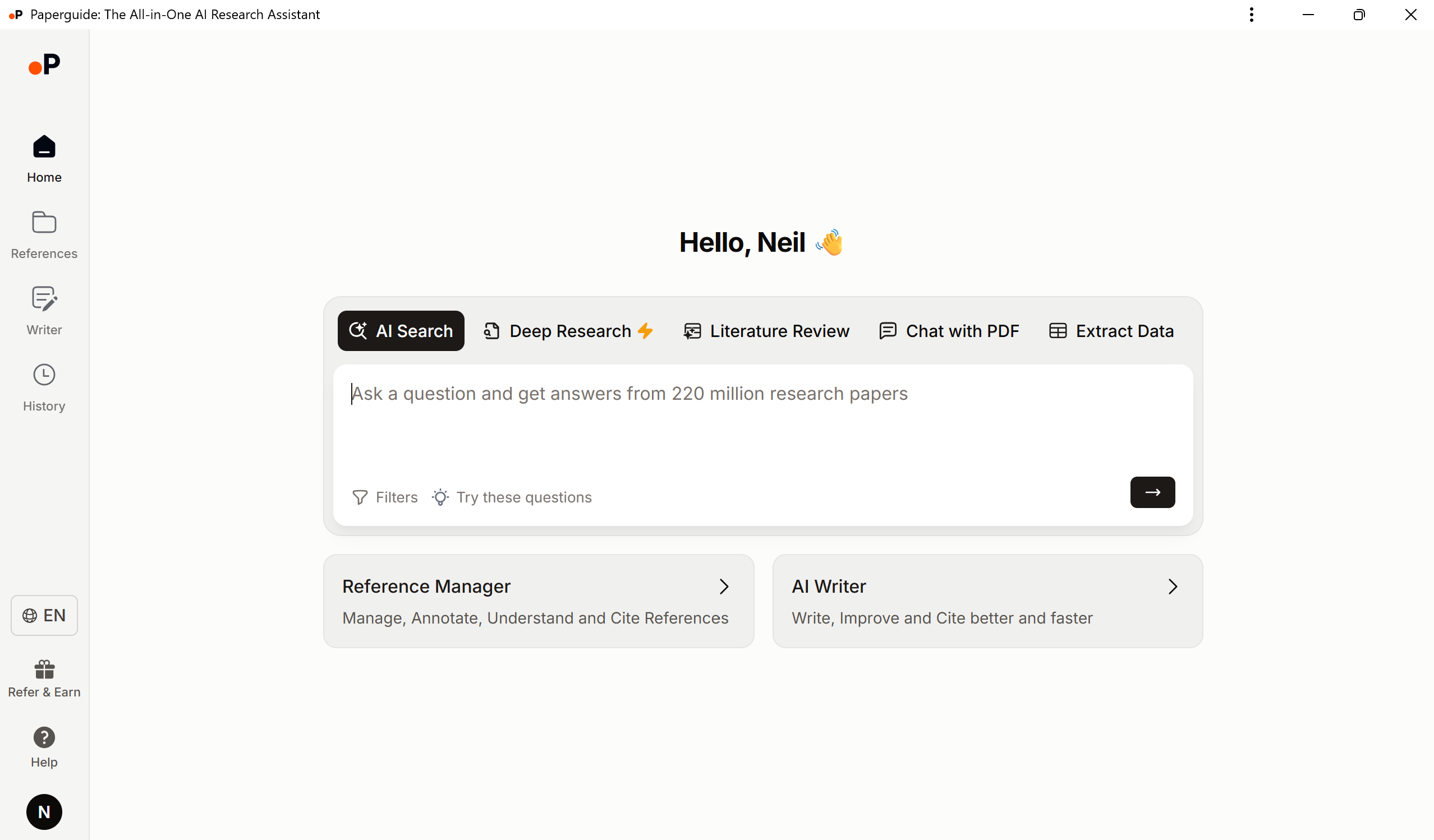Viewport: 1434px width, 840px height.
Task: Submit the question with arrow button
Action: (x=1152, y=492)
